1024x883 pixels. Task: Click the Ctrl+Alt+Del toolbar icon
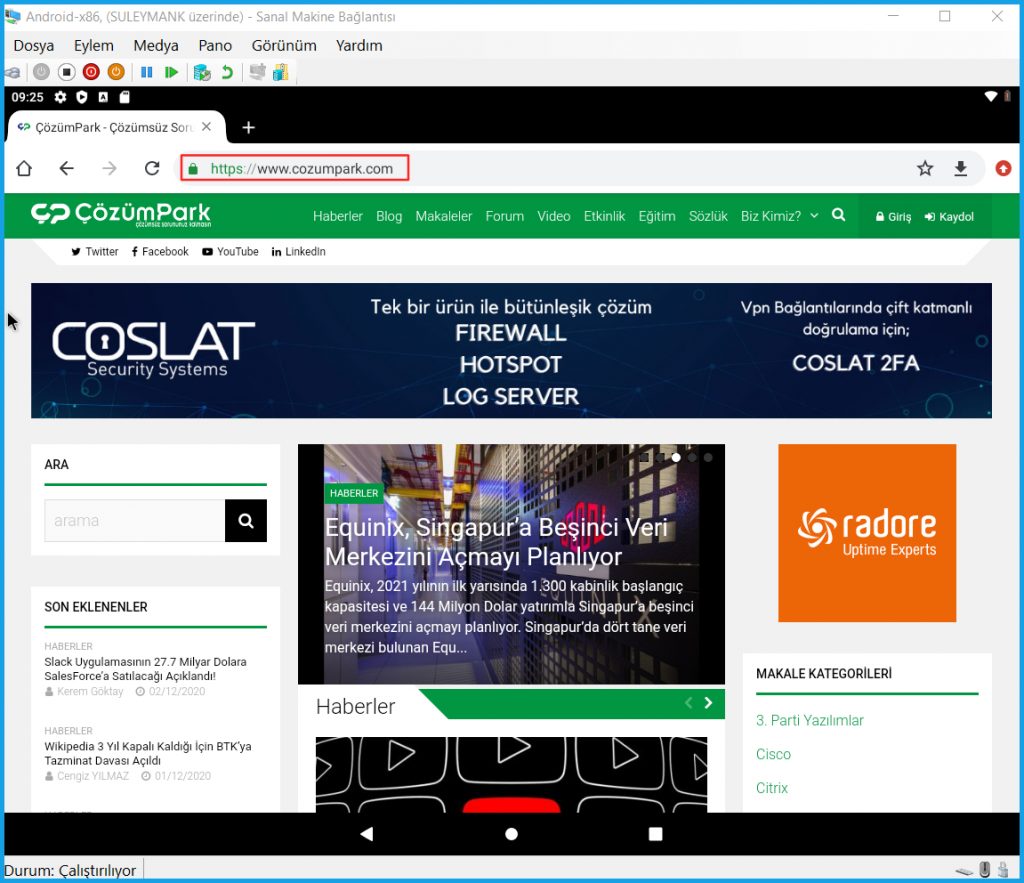12,72
